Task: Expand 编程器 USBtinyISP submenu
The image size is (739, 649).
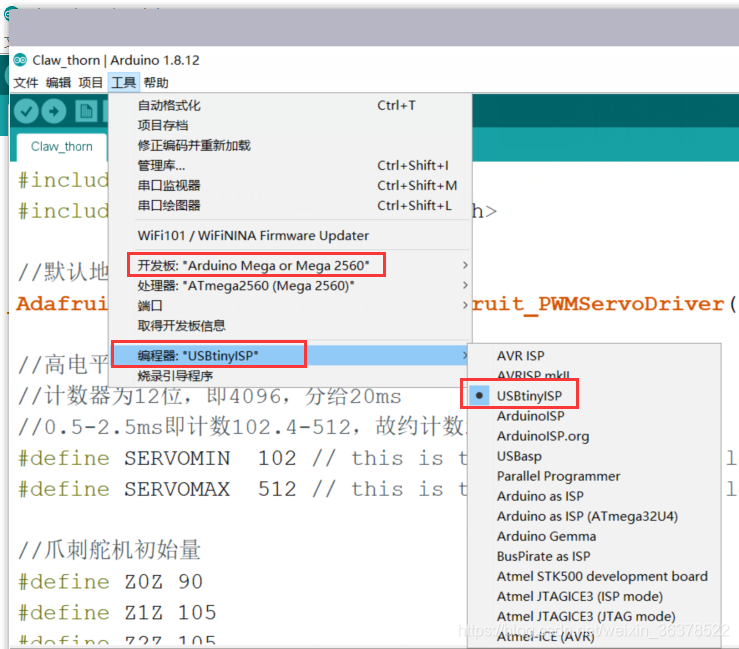Action: [x=290, y=355]
